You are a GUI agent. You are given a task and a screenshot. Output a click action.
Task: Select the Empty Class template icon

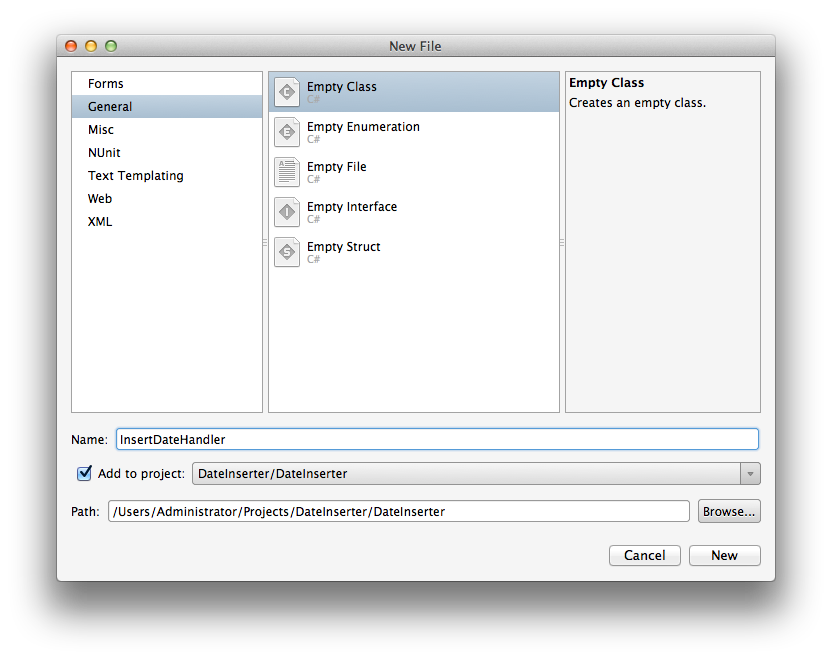287,91
